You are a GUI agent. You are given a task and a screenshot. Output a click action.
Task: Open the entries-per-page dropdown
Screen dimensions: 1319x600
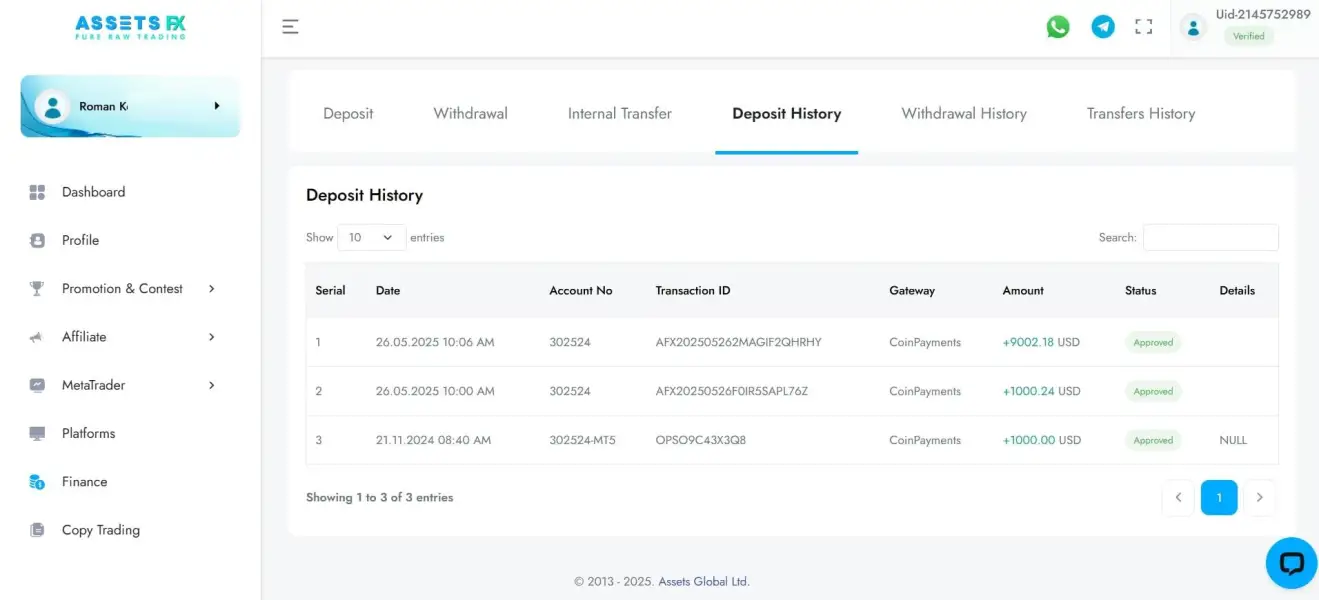(371, 238)
